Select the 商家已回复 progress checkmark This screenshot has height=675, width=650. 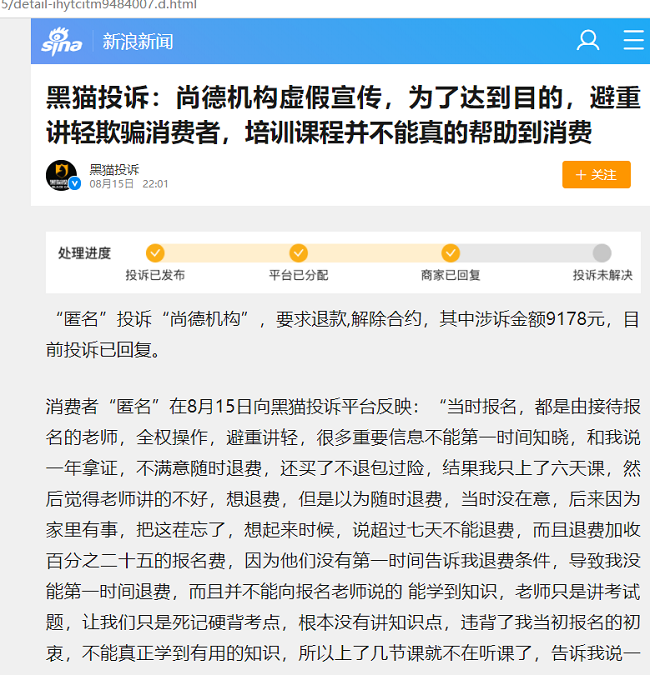[450, 253]
